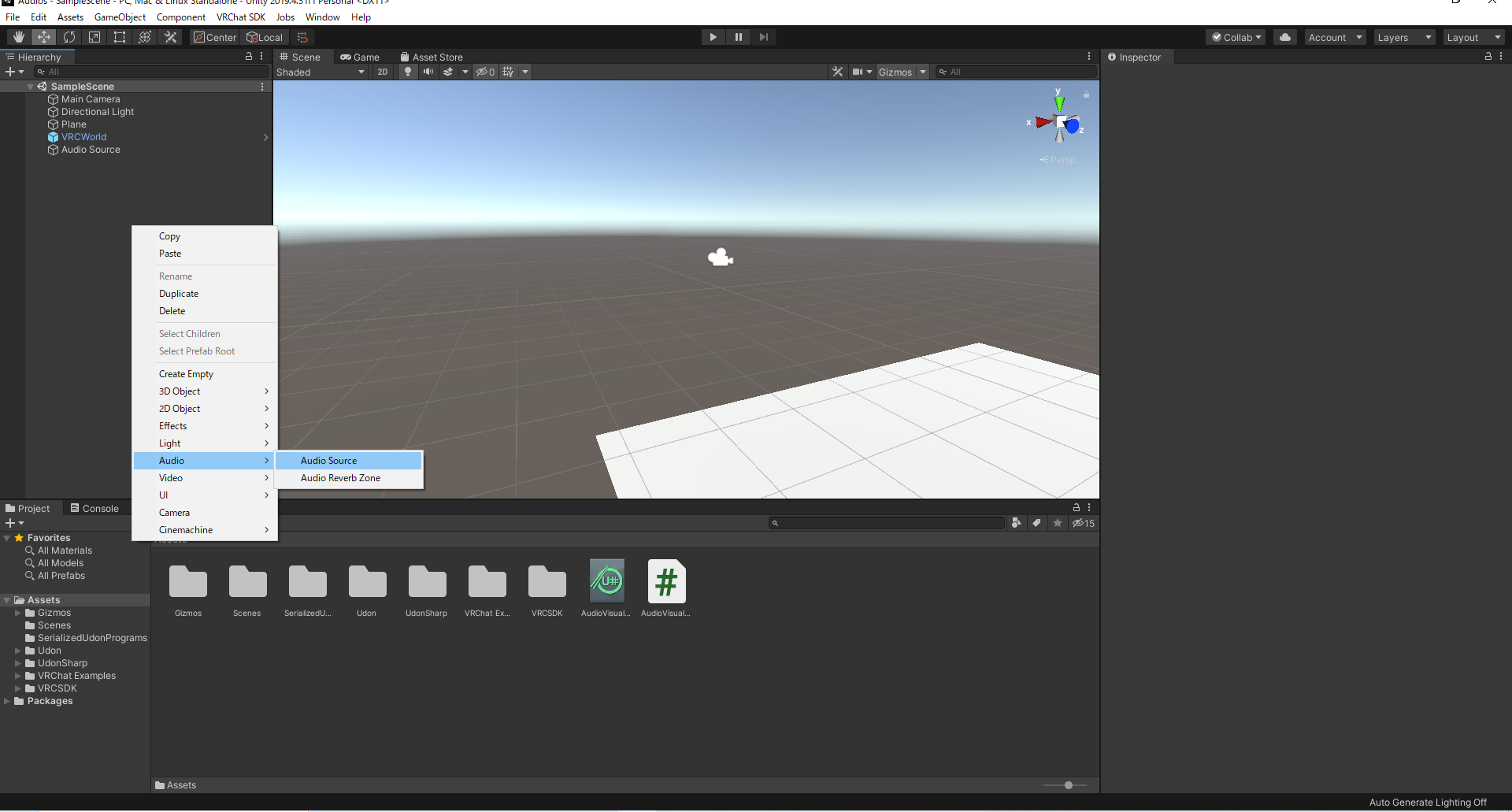Expand the VRChat Examples folder
The height and width of the screenshot is (812, 1512).
tap(18, 676)
